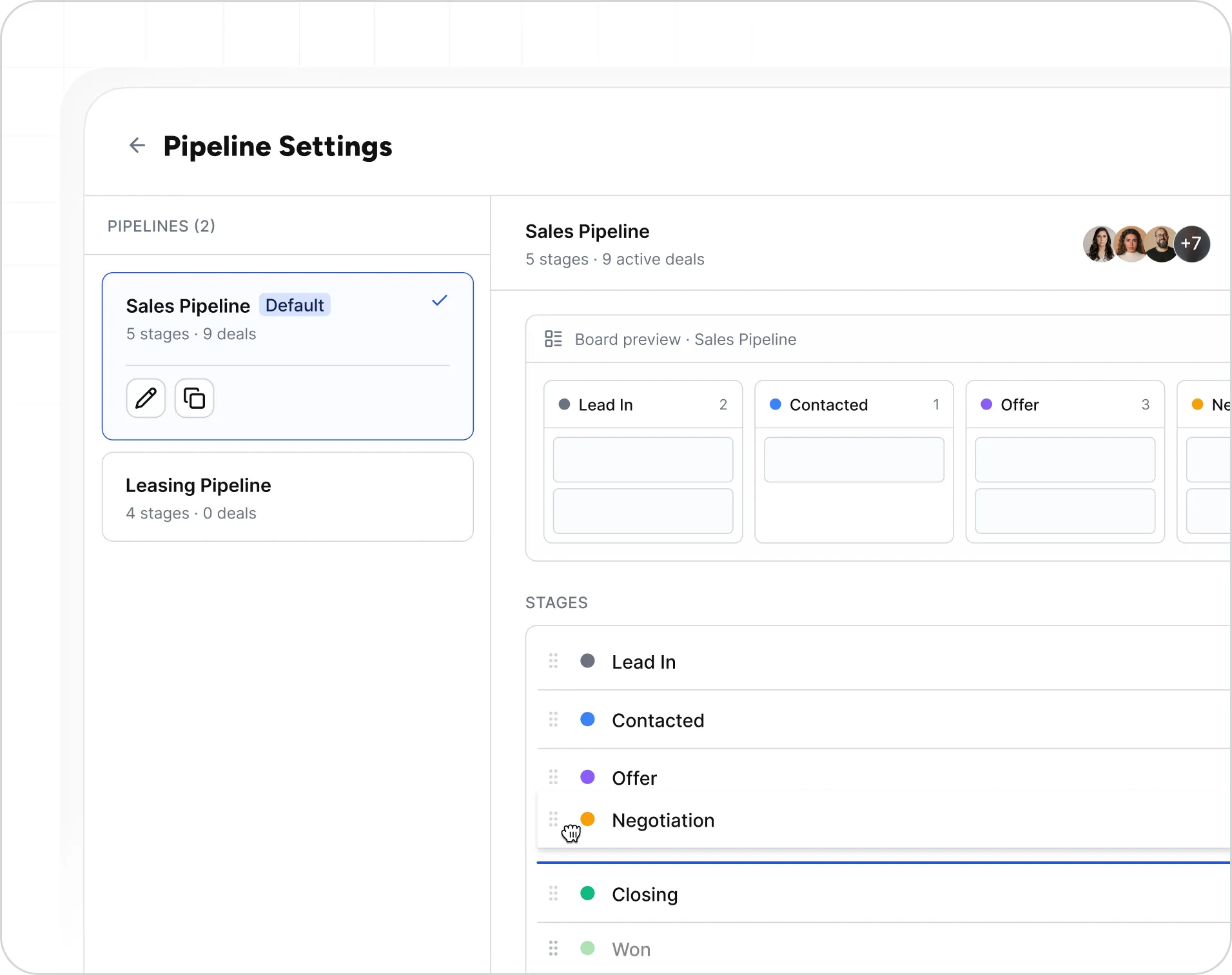The width and height of the screenshot is (1232, 975).
Task: Click the drag handle beside Offer stage row
Action: (553, 777)
